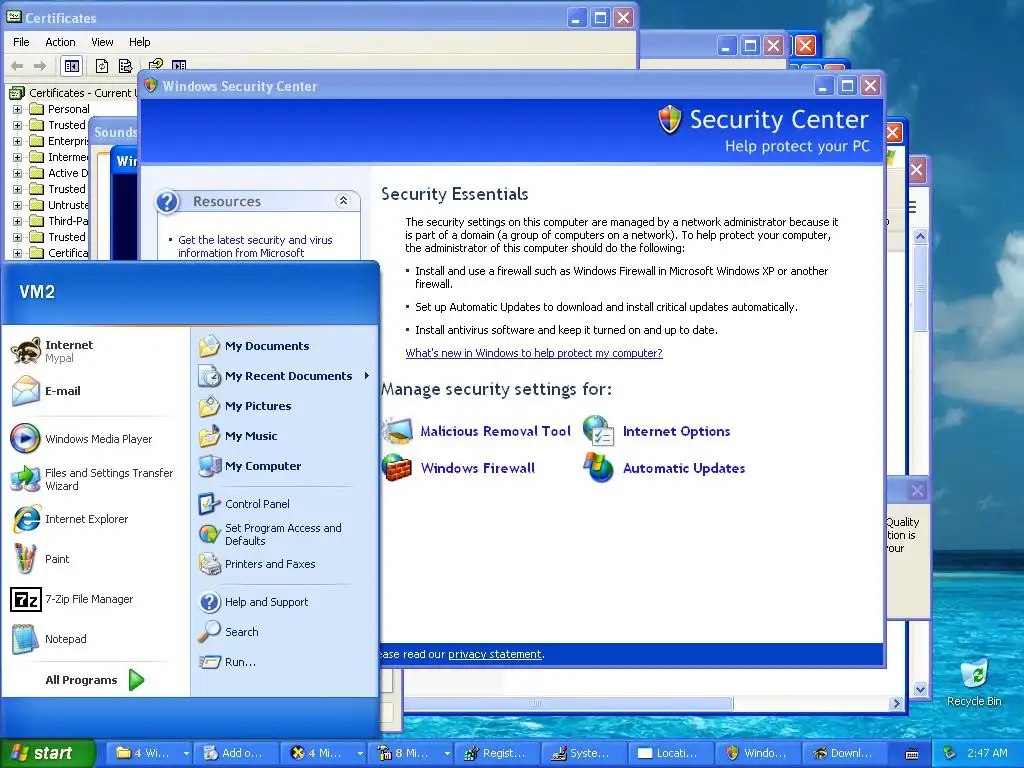Click scroll down arrow in background window

click(920, 689)
